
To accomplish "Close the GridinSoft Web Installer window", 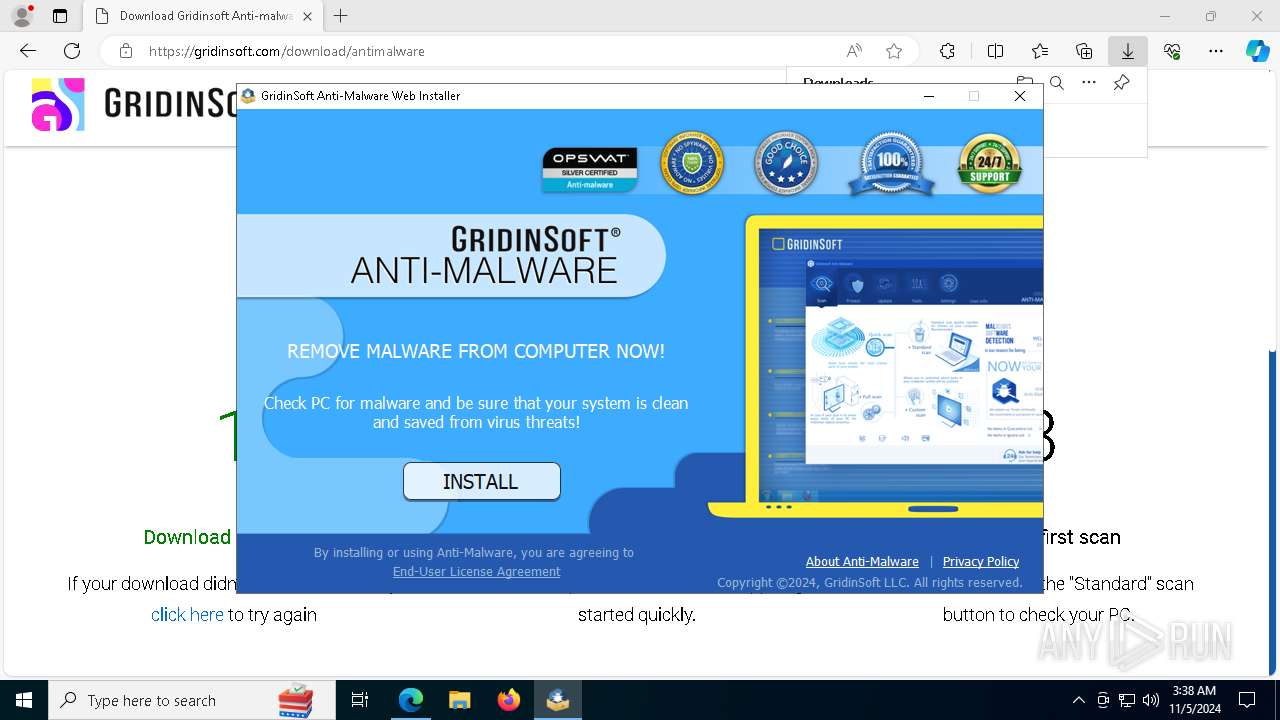I will pyautogui.click(x=1020, y=96).
